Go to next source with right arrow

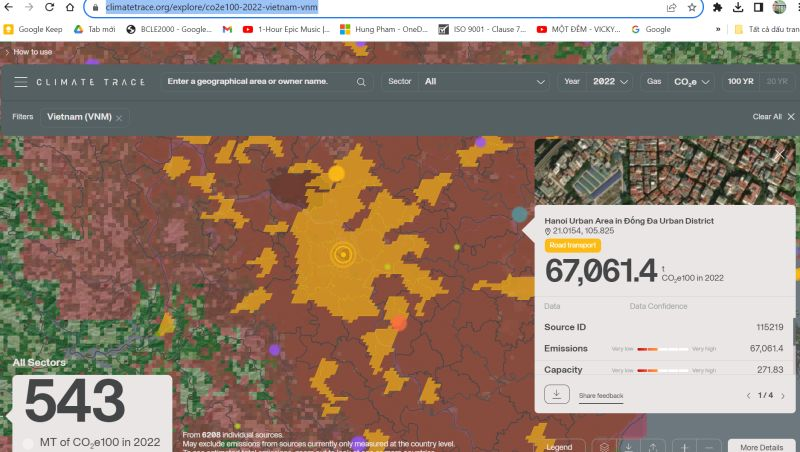coord(780,396)
